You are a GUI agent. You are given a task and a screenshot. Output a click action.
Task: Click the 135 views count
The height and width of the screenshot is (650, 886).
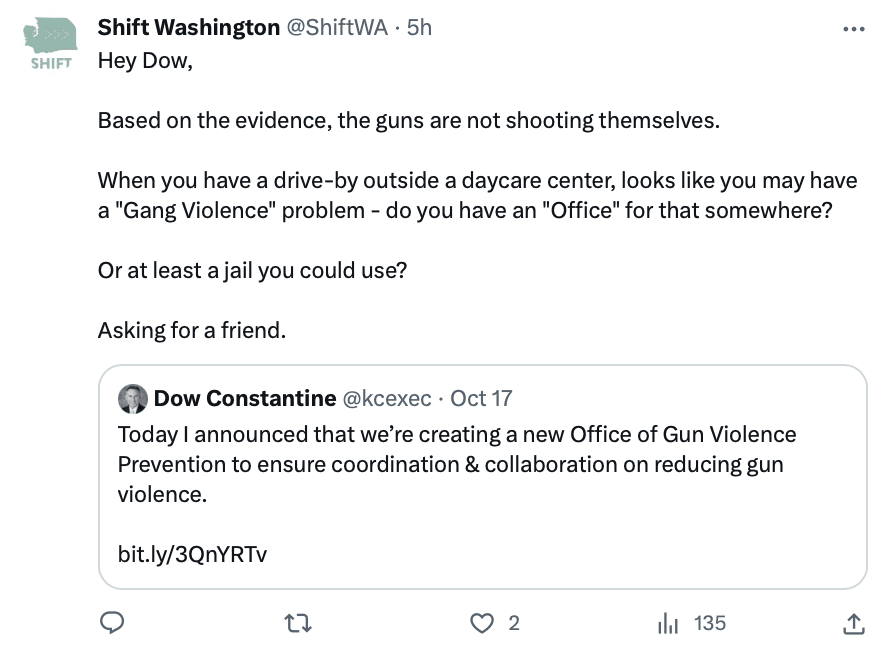tap(709, 623)
